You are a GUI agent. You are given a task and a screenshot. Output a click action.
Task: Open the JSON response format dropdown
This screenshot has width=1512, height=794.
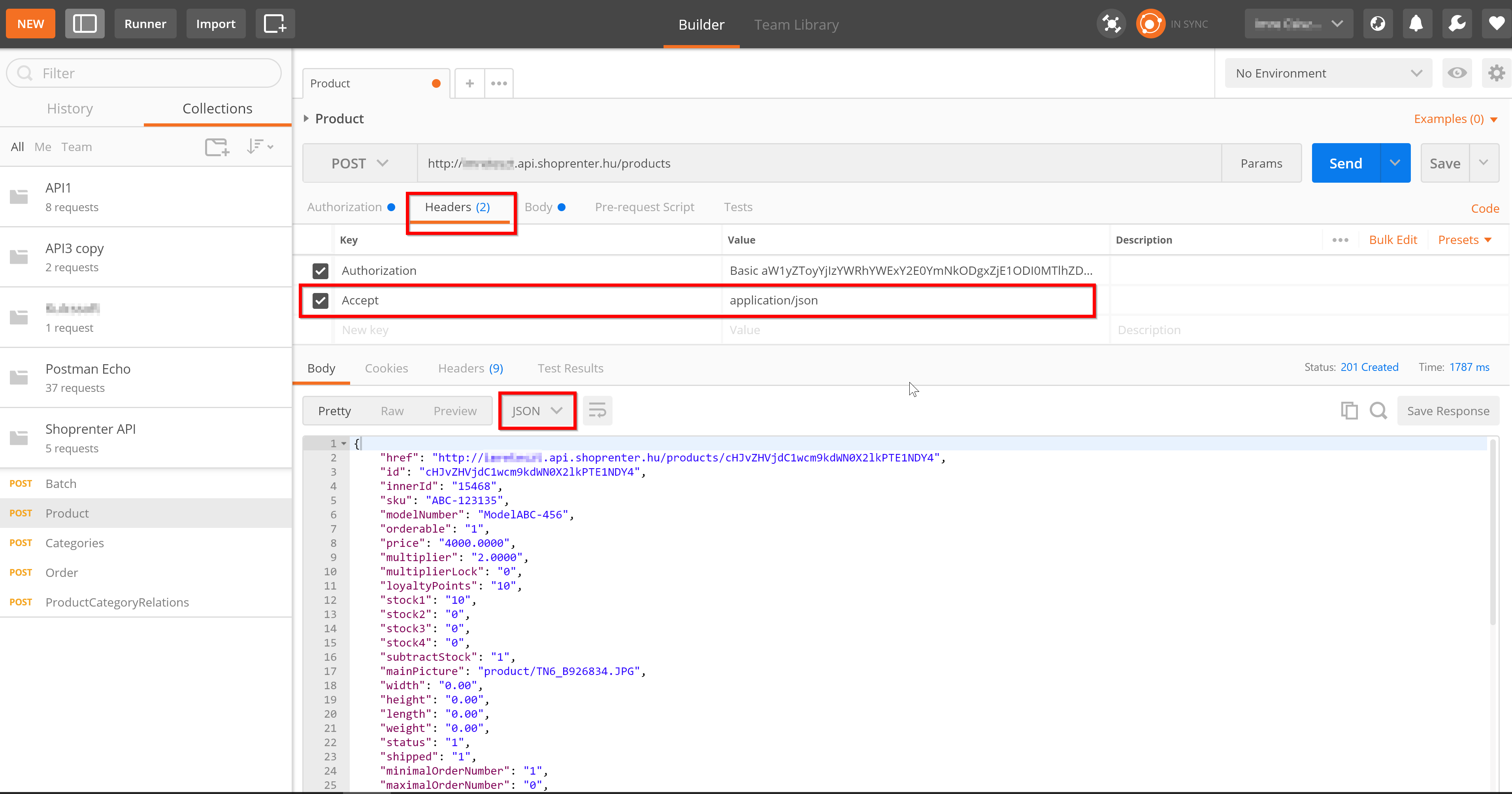coord(536,410)
